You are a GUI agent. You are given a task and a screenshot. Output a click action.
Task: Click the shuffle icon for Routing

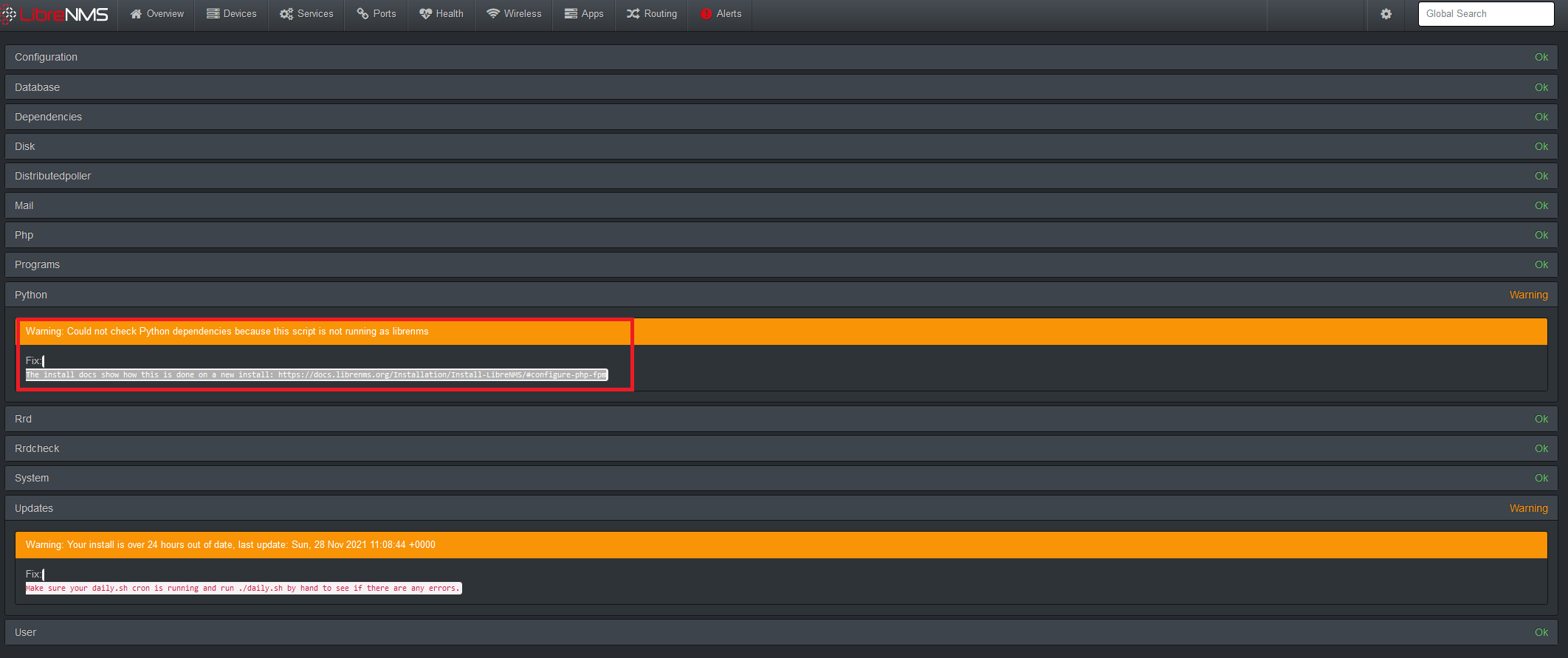pyautogui.click(x=633, y=14)
